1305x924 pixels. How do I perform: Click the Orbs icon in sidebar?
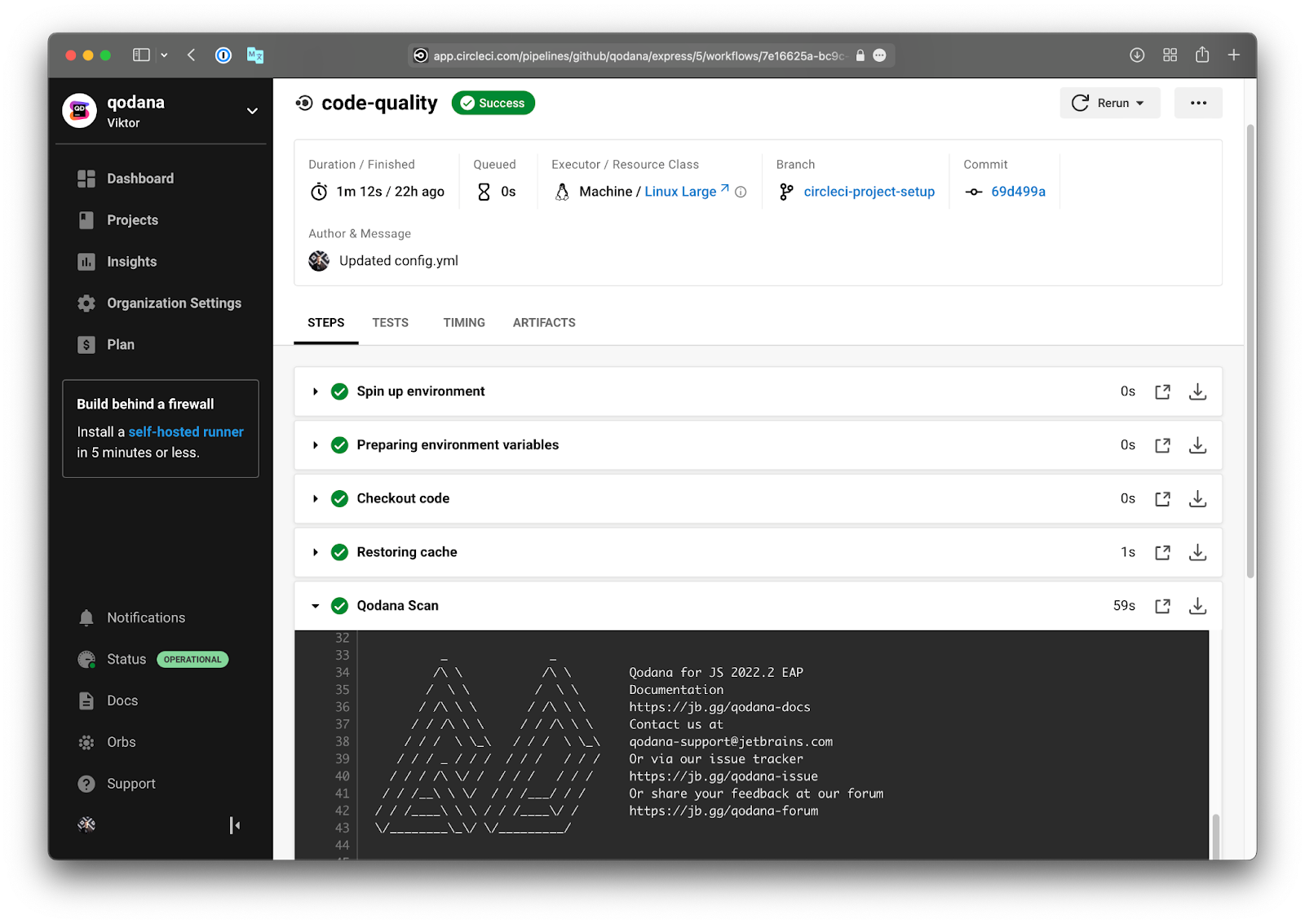click(86, 742)
